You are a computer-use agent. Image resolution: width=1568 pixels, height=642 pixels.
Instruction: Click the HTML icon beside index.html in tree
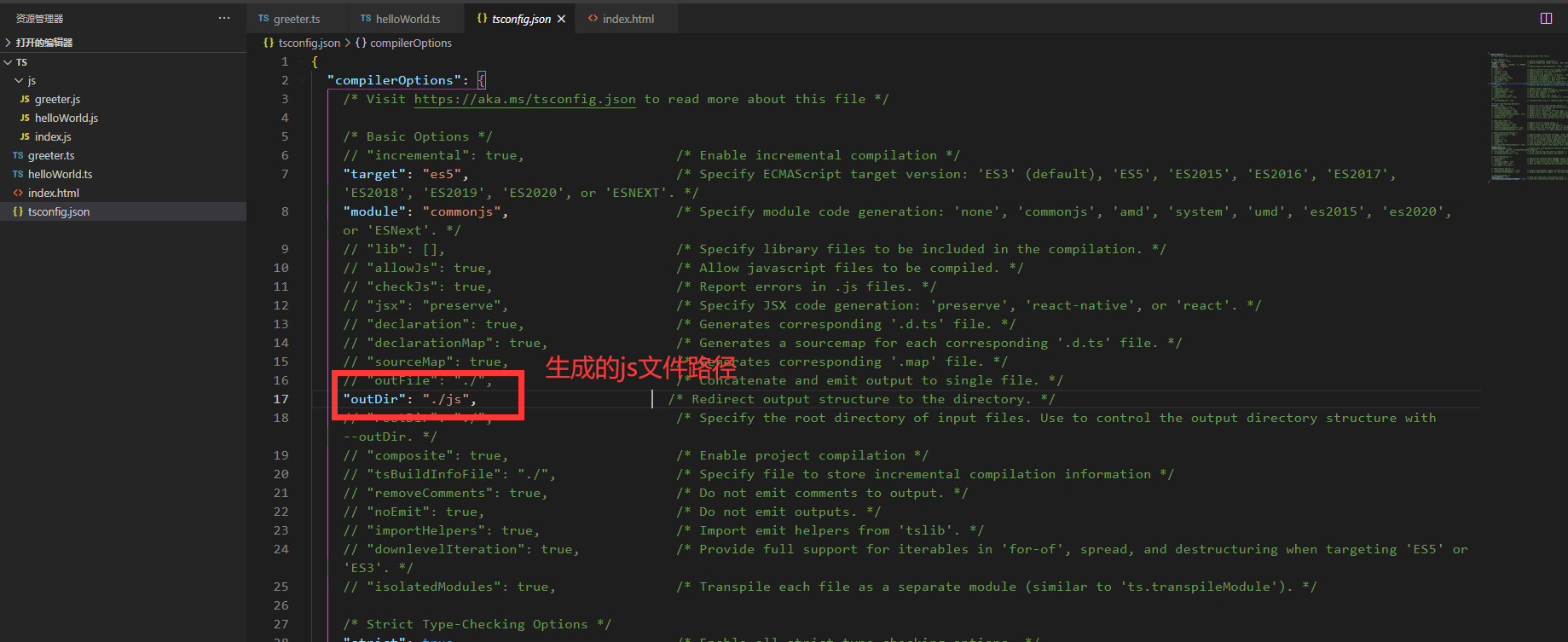pos(18,193)
